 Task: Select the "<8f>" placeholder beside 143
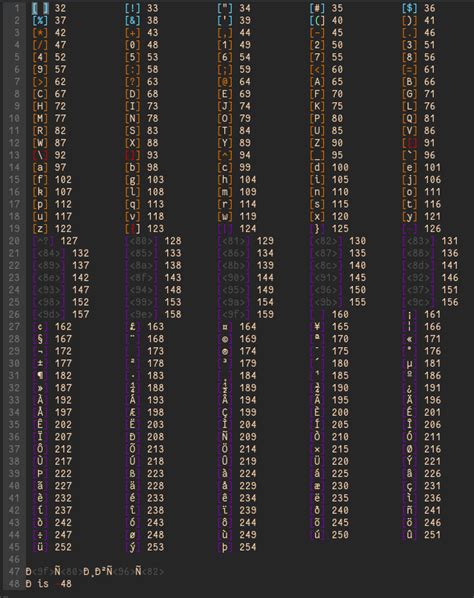coord(141,278)
